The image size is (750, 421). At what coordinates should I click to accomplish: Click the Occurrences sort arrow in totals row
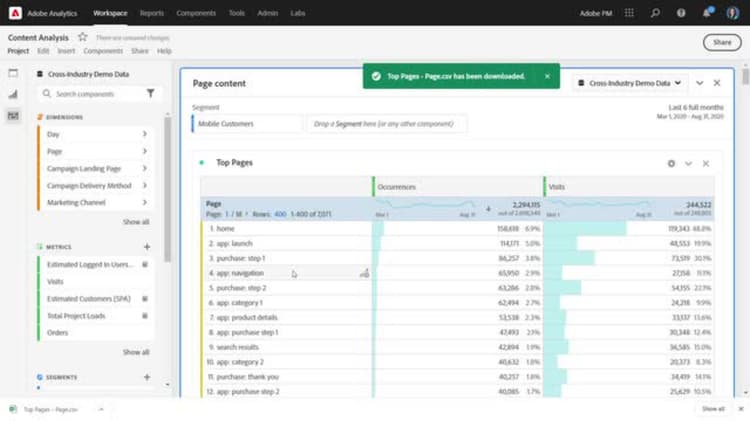pyautogui.click(x=488, y=209)
